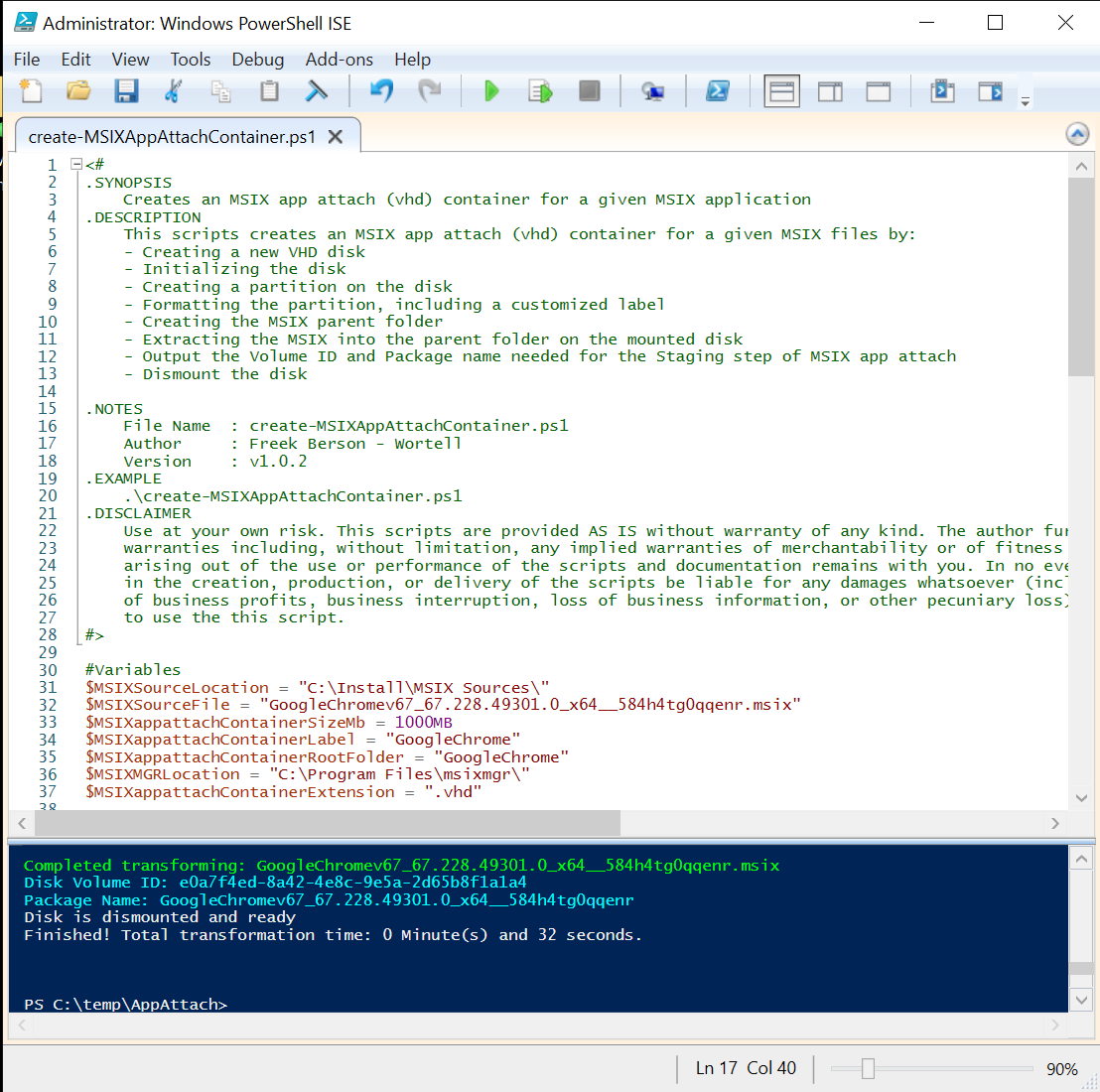Stop operation square icon

[590, 91]
